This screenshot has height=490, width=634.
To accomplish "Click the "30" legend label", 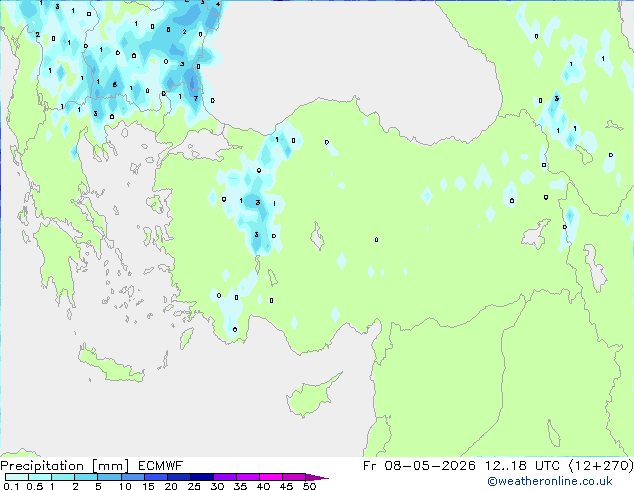I will pos(217,486).
